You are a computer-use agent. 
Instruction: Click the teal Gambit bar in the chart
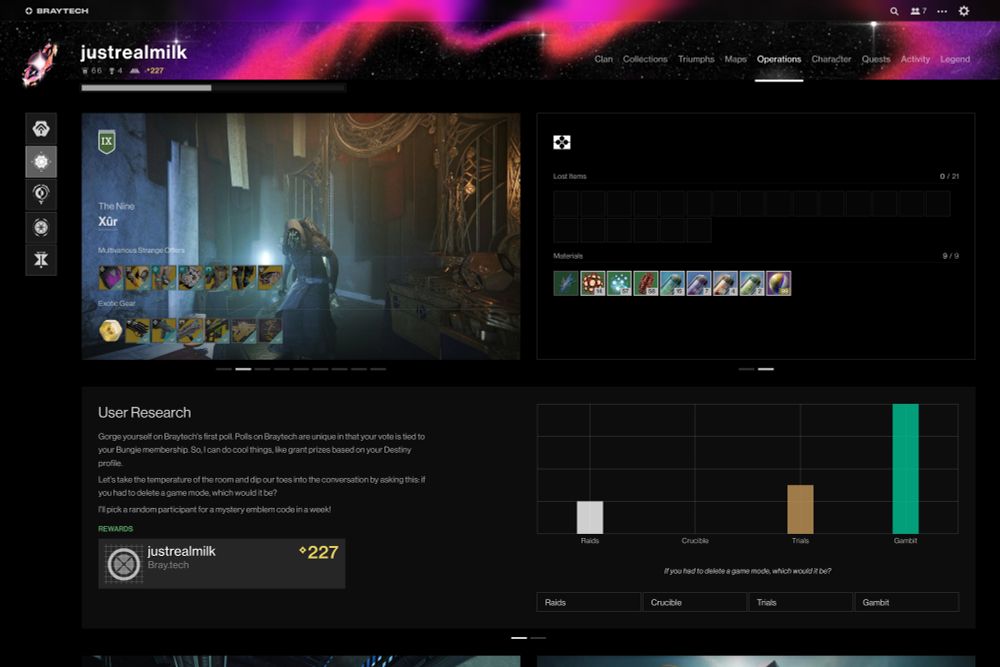coord(906,469)
